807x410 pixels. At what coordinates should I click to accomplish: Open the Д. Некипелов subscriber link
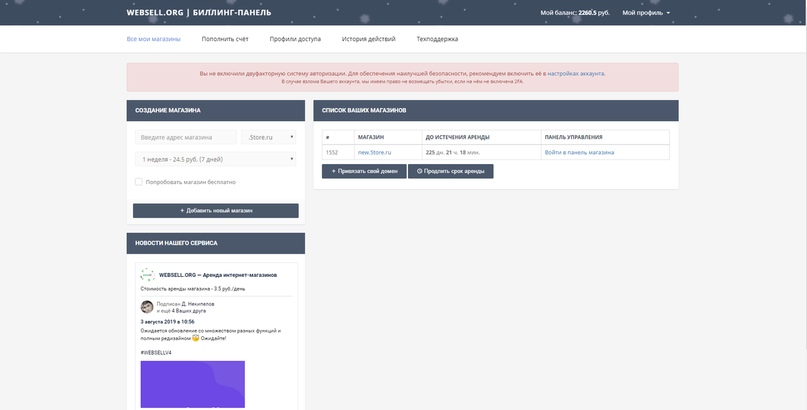point(198,304)
